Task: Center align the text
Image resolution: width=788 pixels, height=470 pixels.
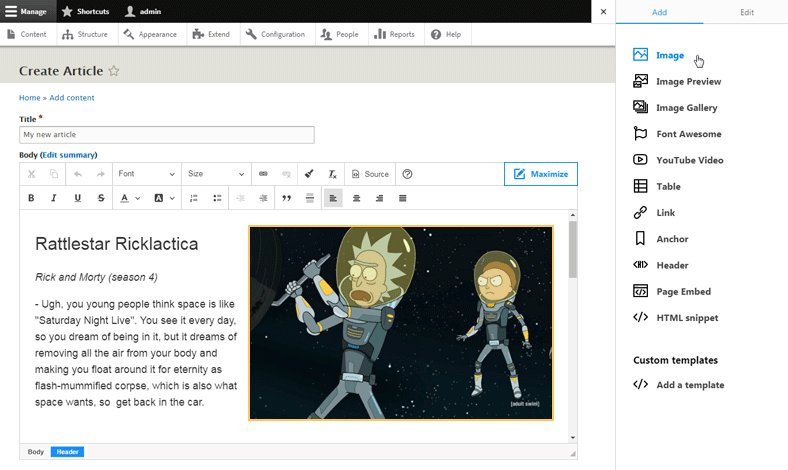Action: (x=356, y=198)
